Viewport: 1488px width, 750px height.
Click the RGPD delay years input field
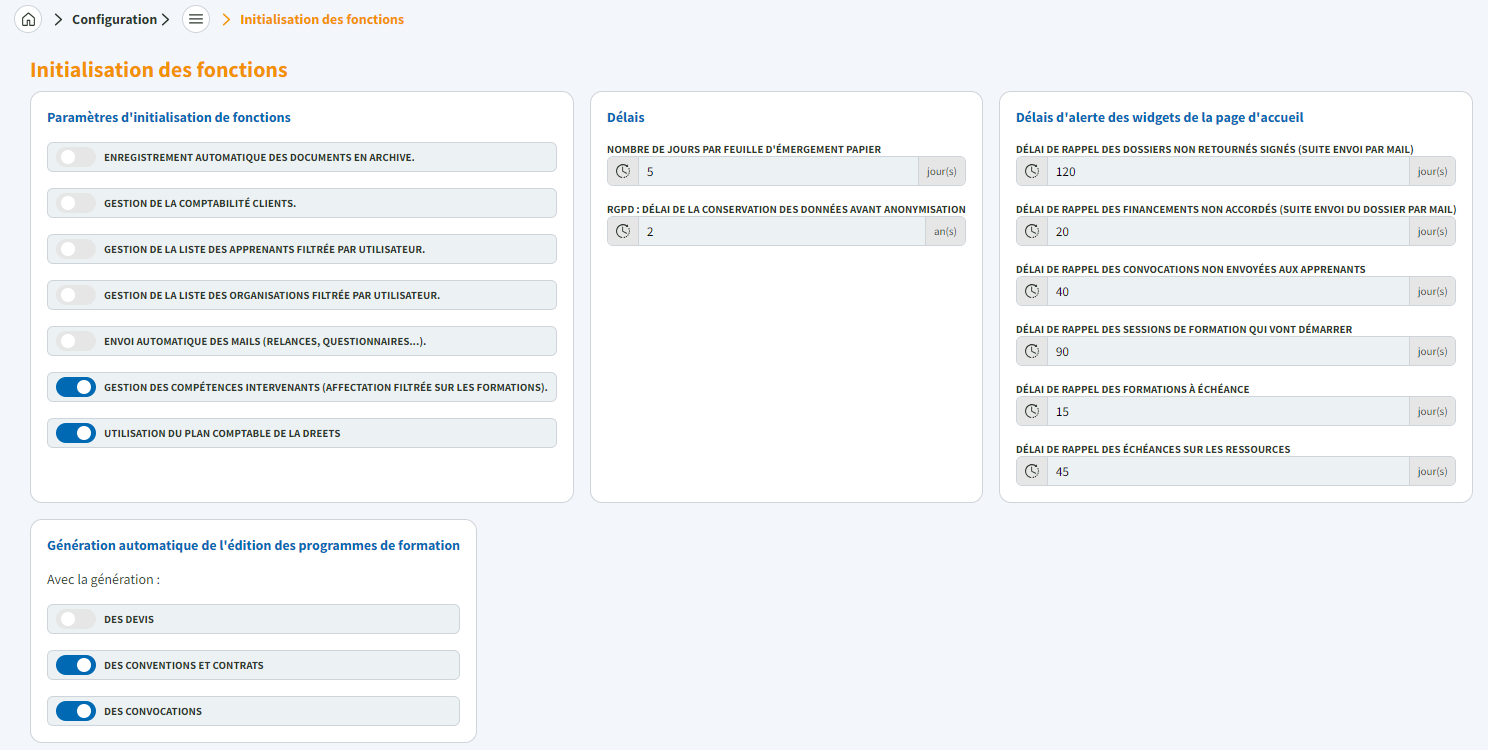pos(780,231)
